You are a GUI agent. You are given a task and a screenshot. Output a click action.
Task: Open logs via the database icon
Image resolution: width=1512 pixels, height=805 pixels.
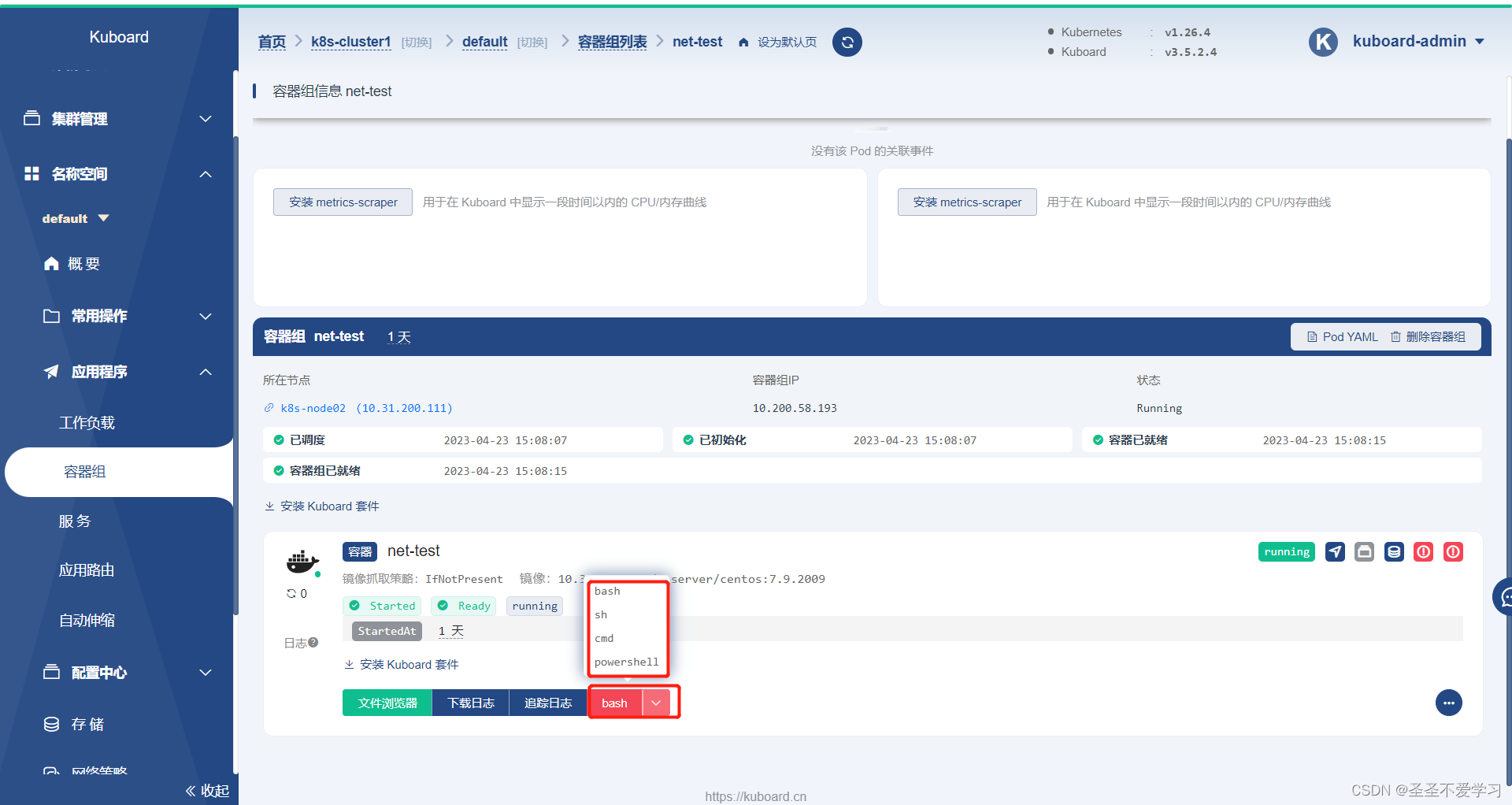1394,551
